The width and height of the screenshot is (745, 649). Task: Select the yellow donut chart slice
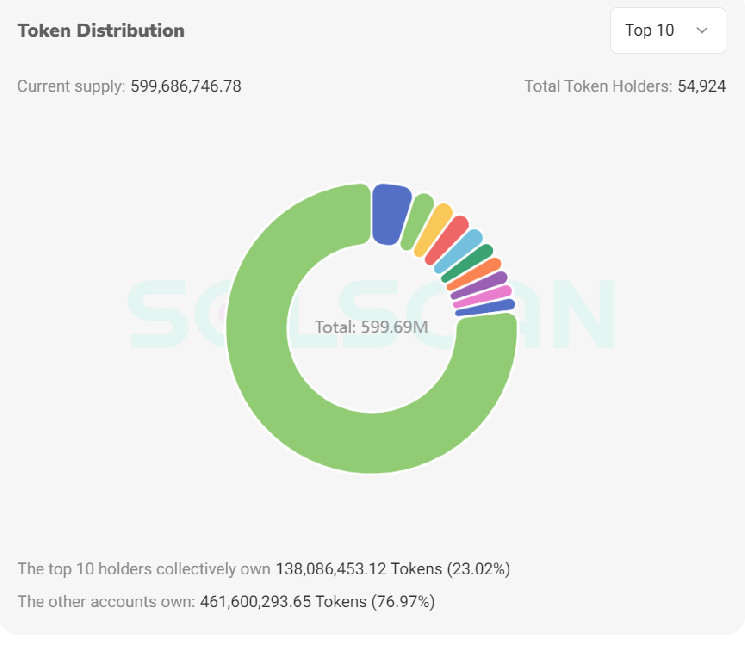tap(433, 231)
